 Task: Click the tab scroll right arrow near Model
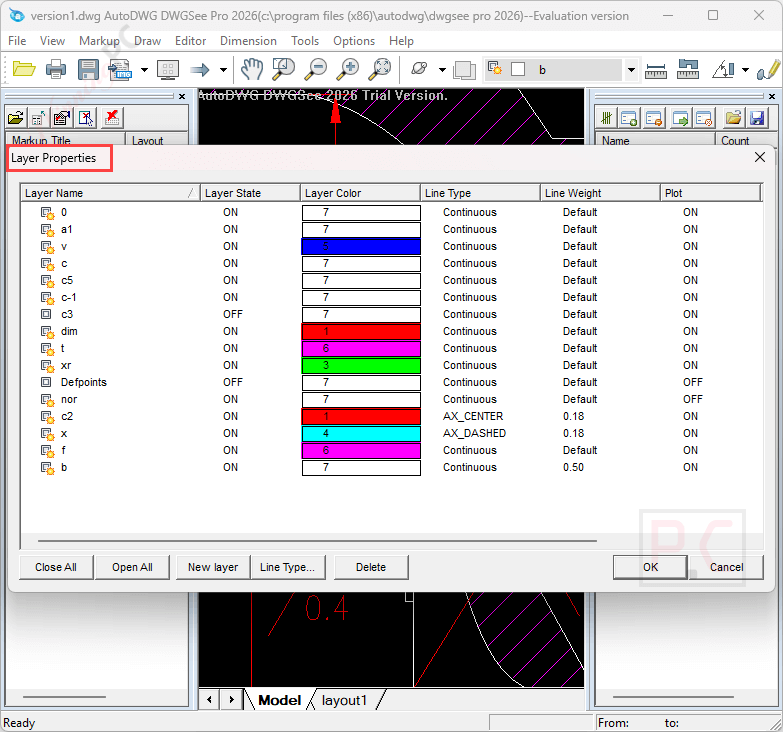pos(231,700)
